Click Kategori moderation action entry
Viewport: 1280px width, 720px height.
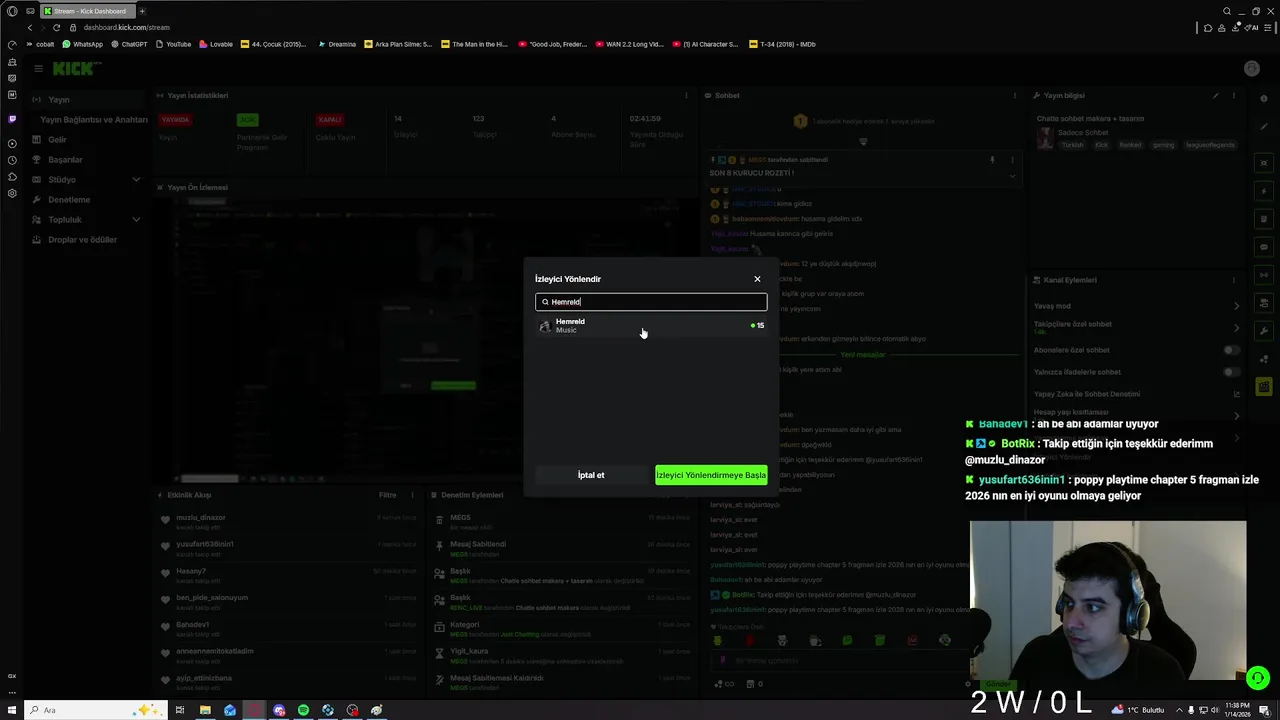coord(464,624)
